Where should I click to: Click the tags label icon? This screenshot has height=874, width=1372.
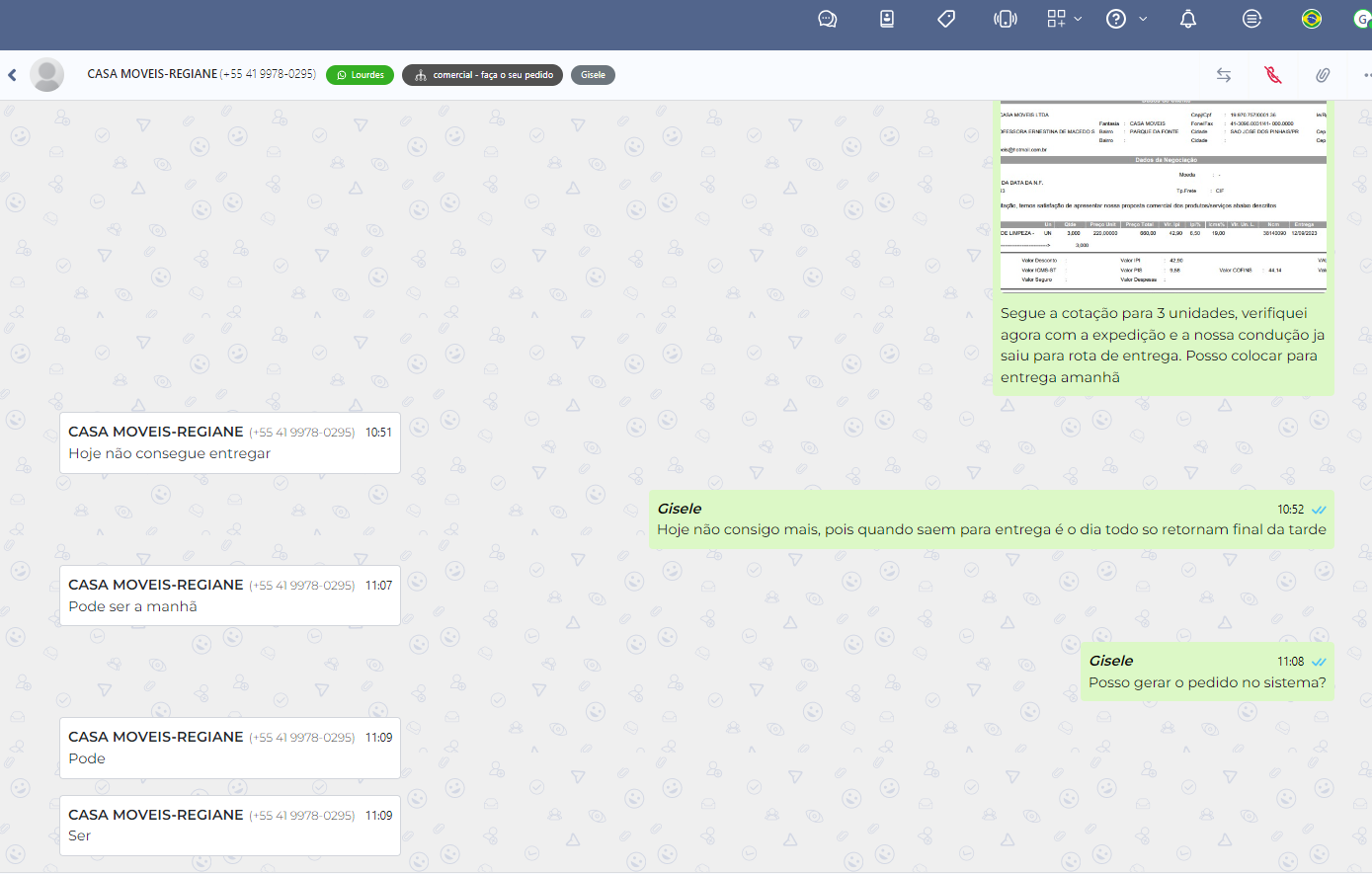pyautogui.click(x=946, y=19)
